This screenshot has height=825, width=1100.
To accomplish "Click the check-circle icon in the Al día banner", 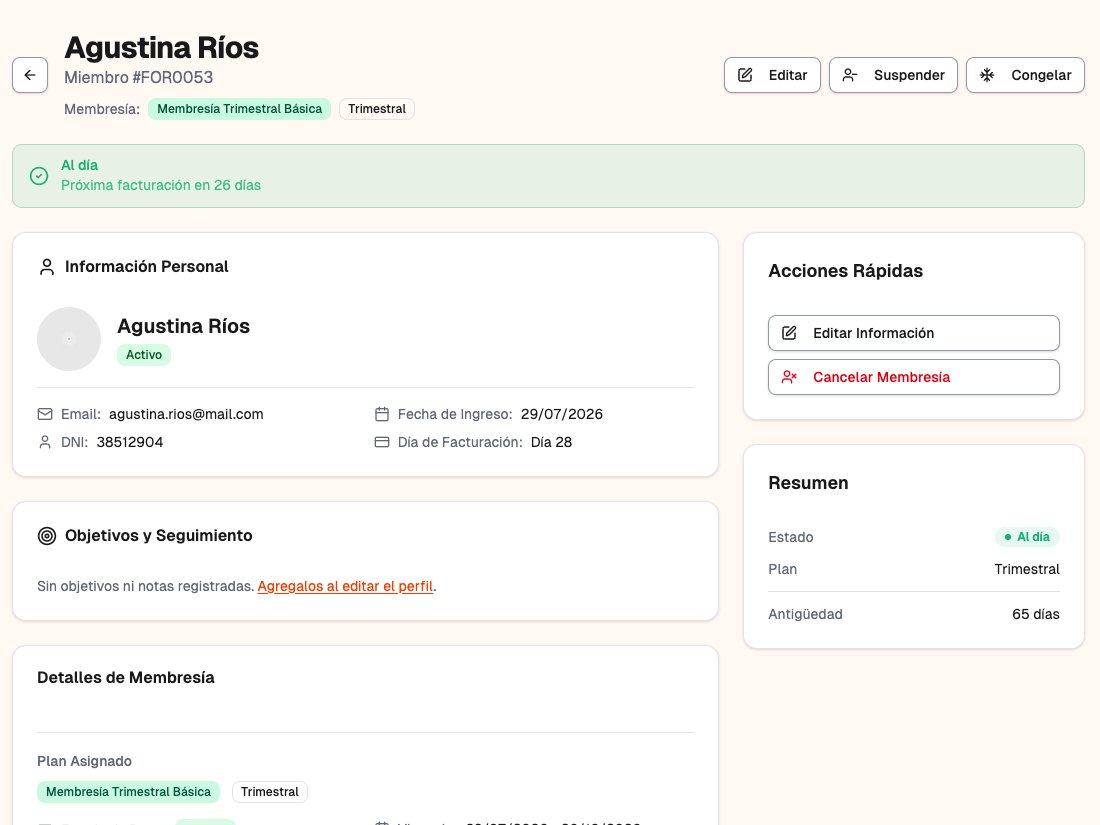I will 39,175.
